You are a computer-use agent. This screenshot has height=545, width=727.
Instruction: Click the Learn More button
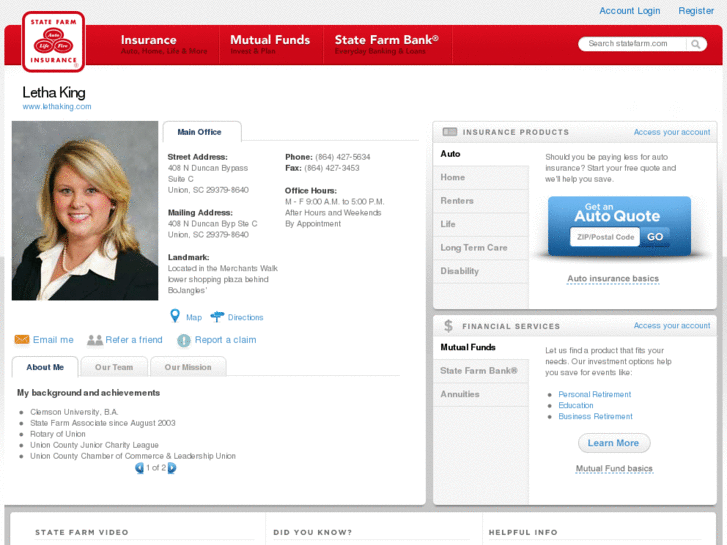[x=614, y=443]
